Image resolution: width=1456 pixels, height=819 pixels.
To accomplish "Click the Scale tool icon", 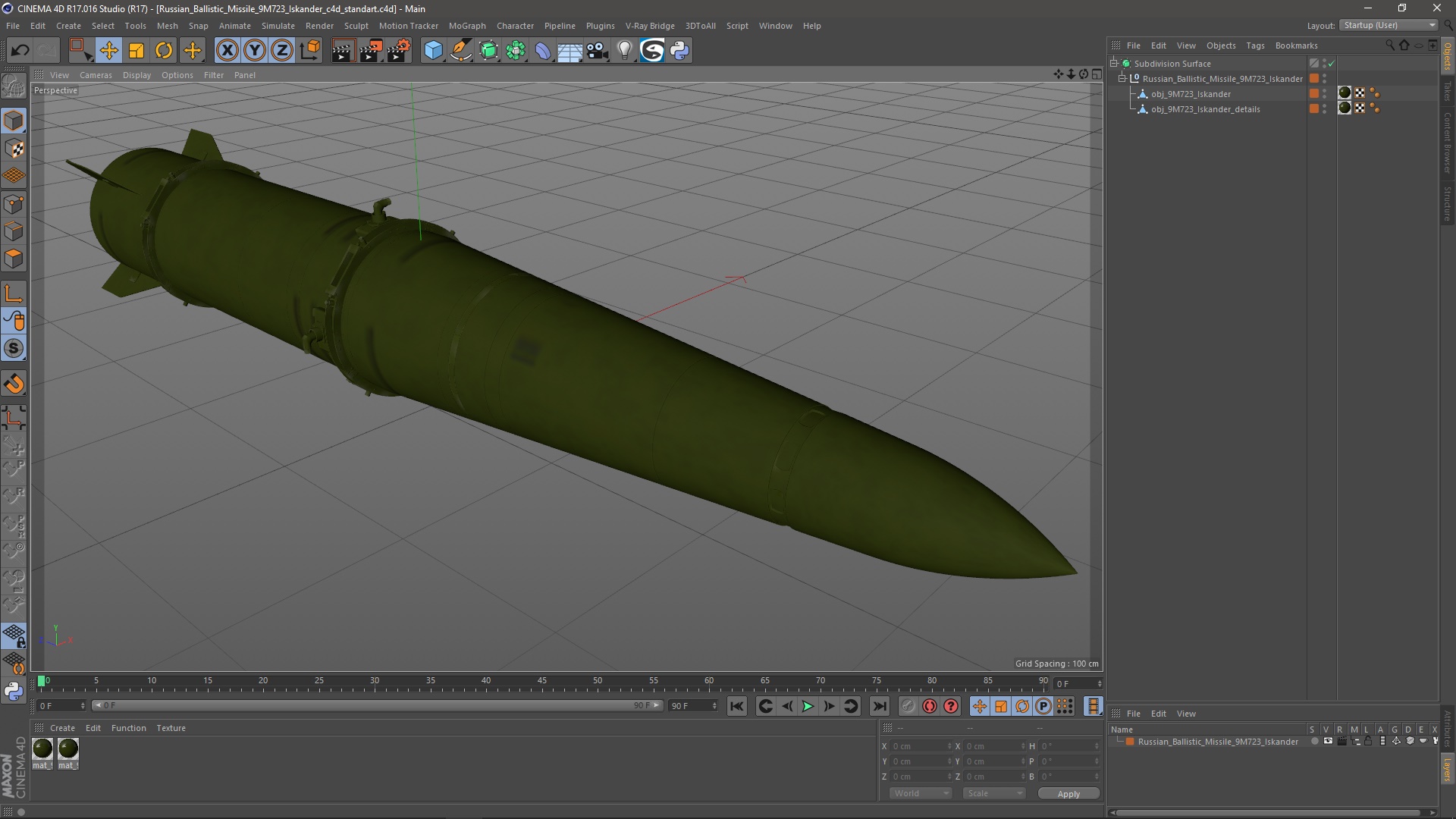I will (x=136, y=51).
